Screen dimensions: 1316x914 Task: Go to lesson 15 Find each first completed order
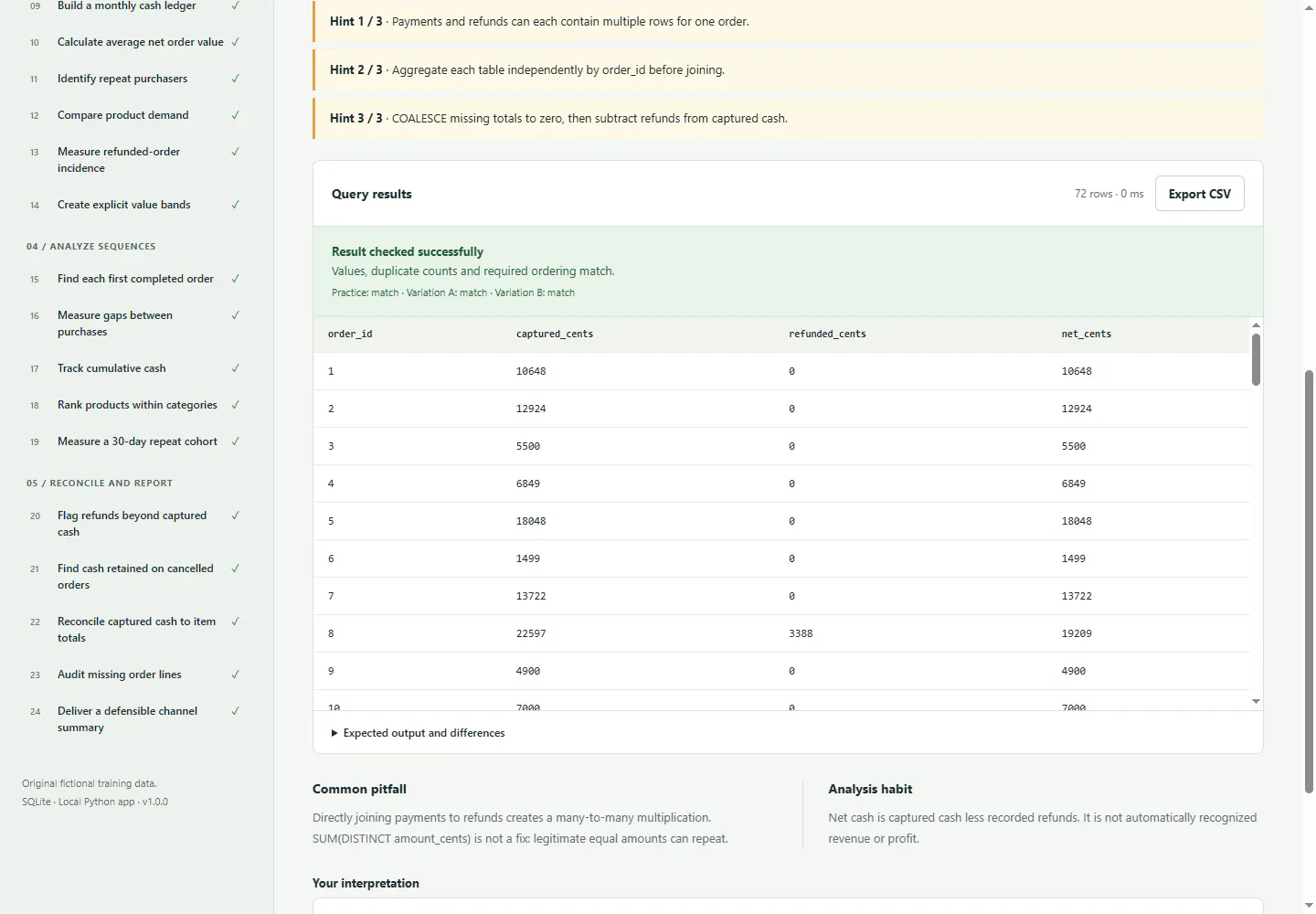(x=135, y=279)
